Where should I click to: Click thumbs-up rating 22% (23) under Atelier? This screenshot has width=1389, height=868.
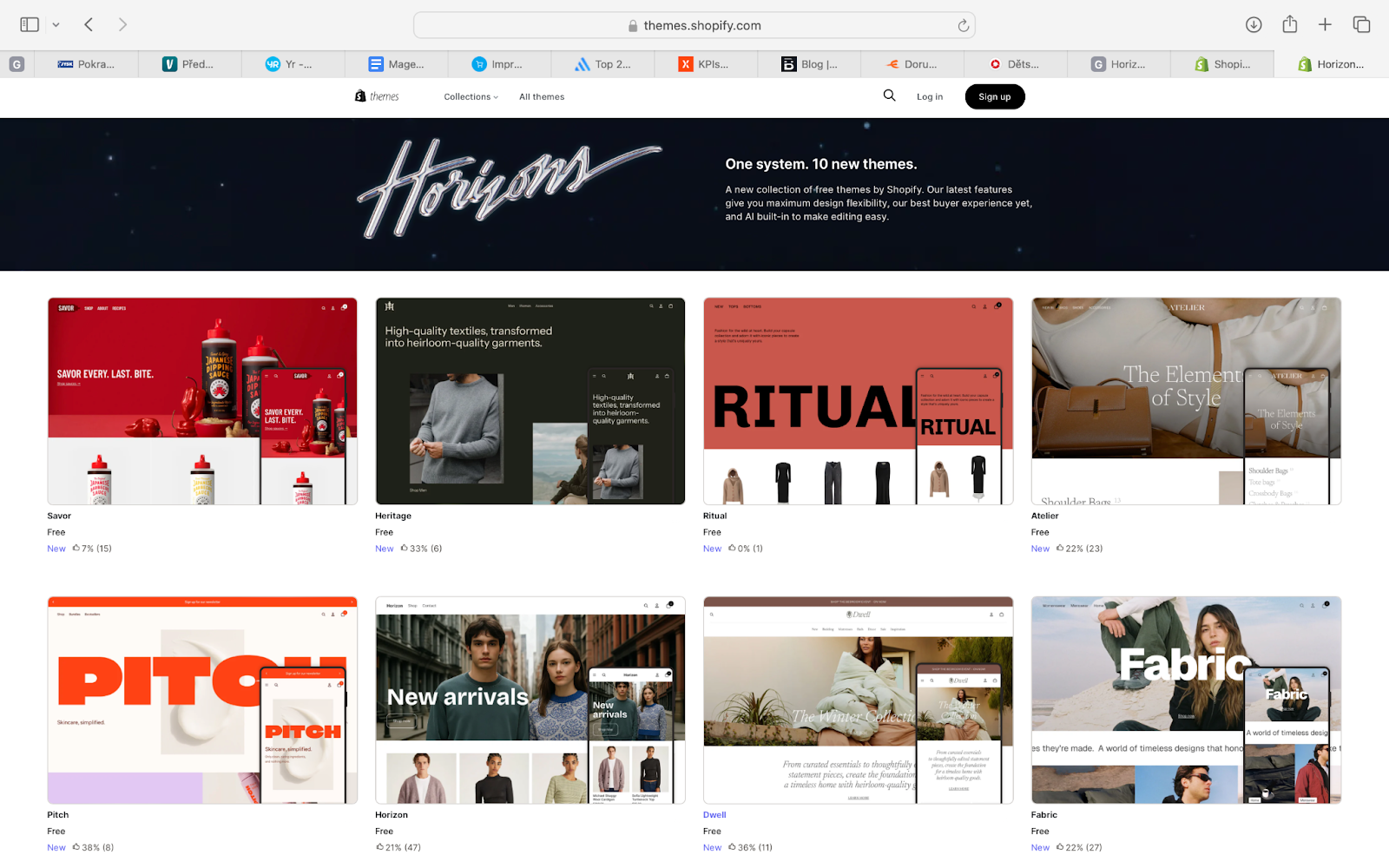coord(1079,549)
